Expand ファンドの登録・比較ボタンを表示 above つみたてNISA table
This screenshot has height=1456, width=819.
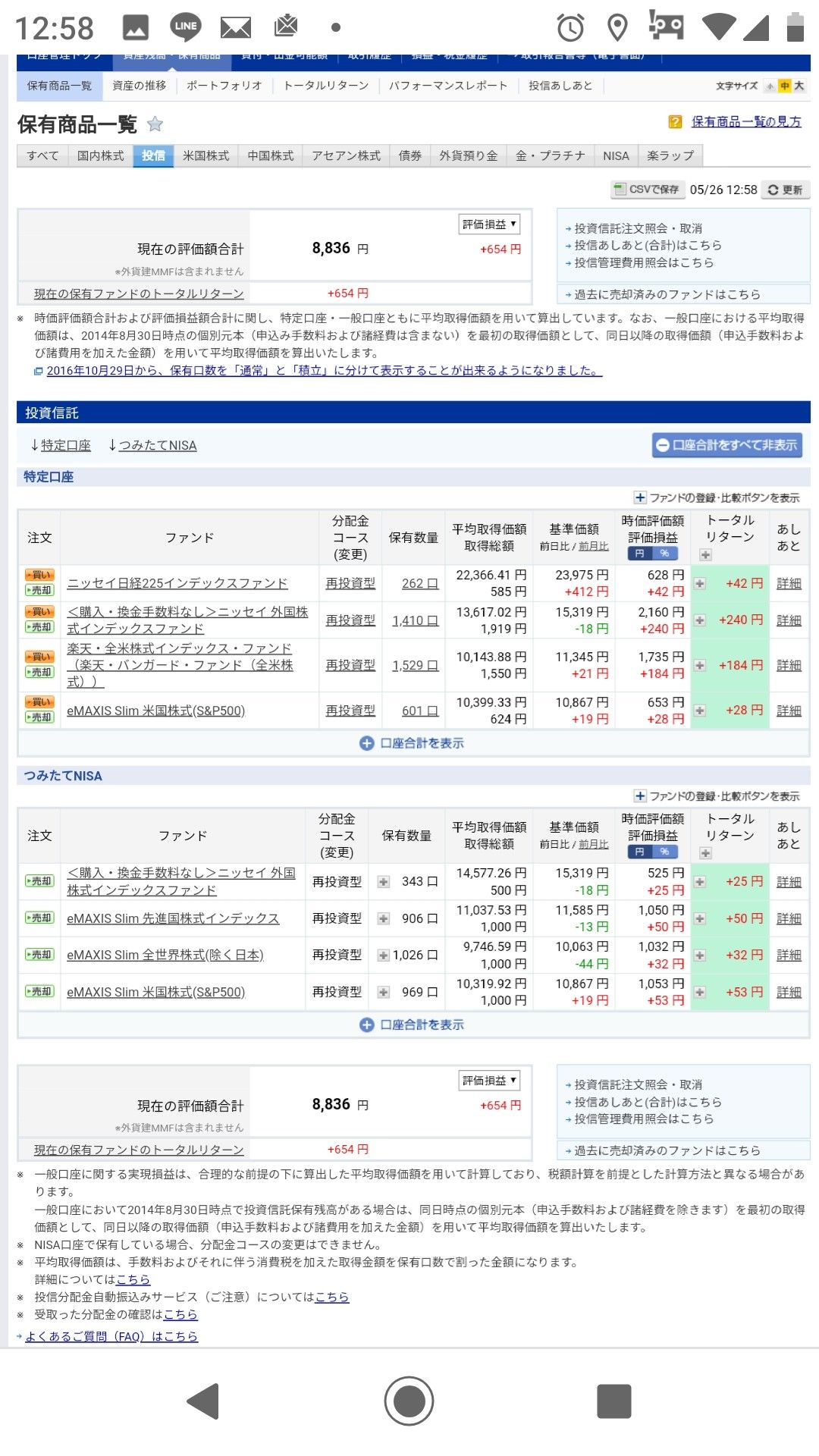[717, 796]
